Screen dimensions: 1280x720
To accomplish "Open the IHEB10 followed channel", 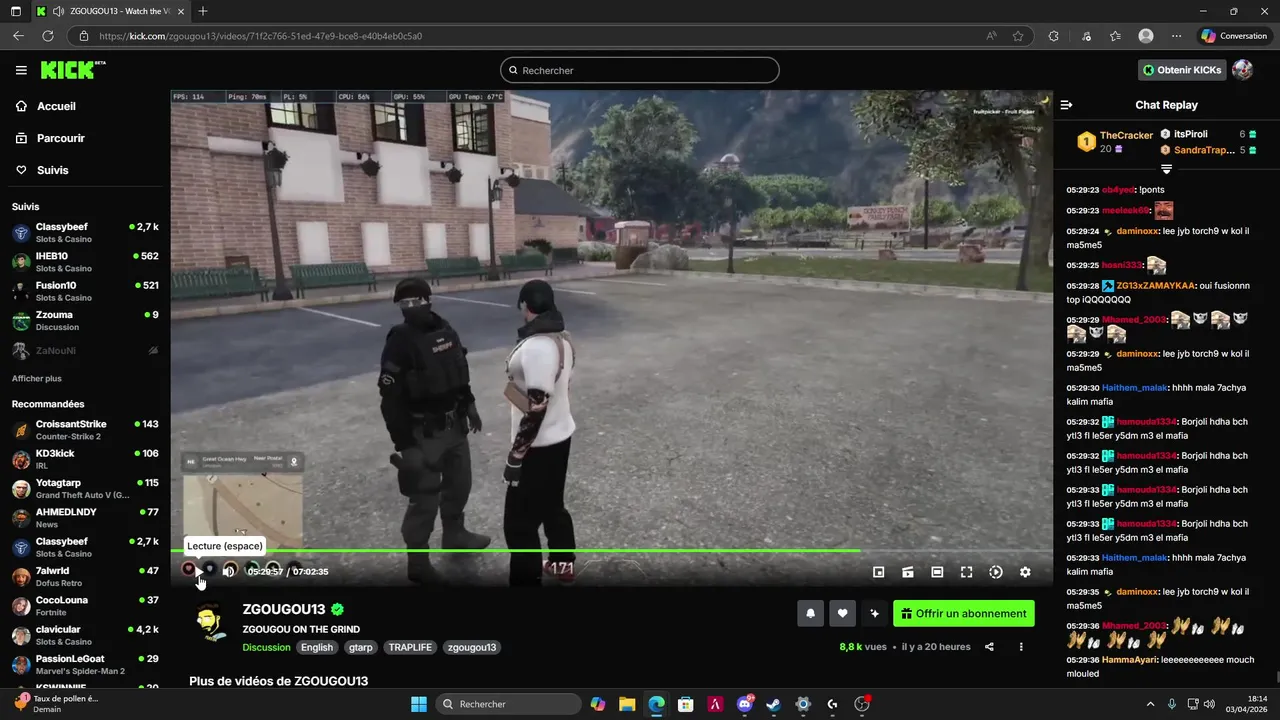I will pos(85,262).
